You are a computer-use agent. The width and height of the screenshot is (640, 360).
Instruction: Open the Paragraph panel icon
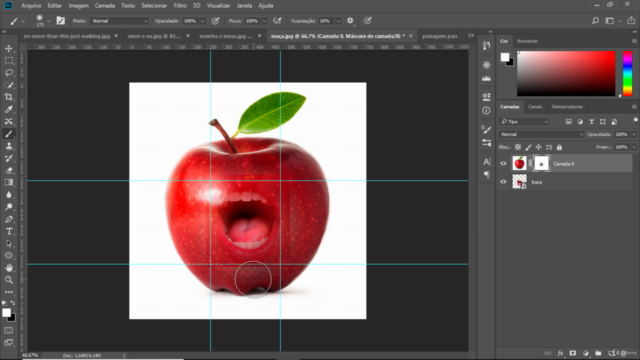[x=486, y=175]
